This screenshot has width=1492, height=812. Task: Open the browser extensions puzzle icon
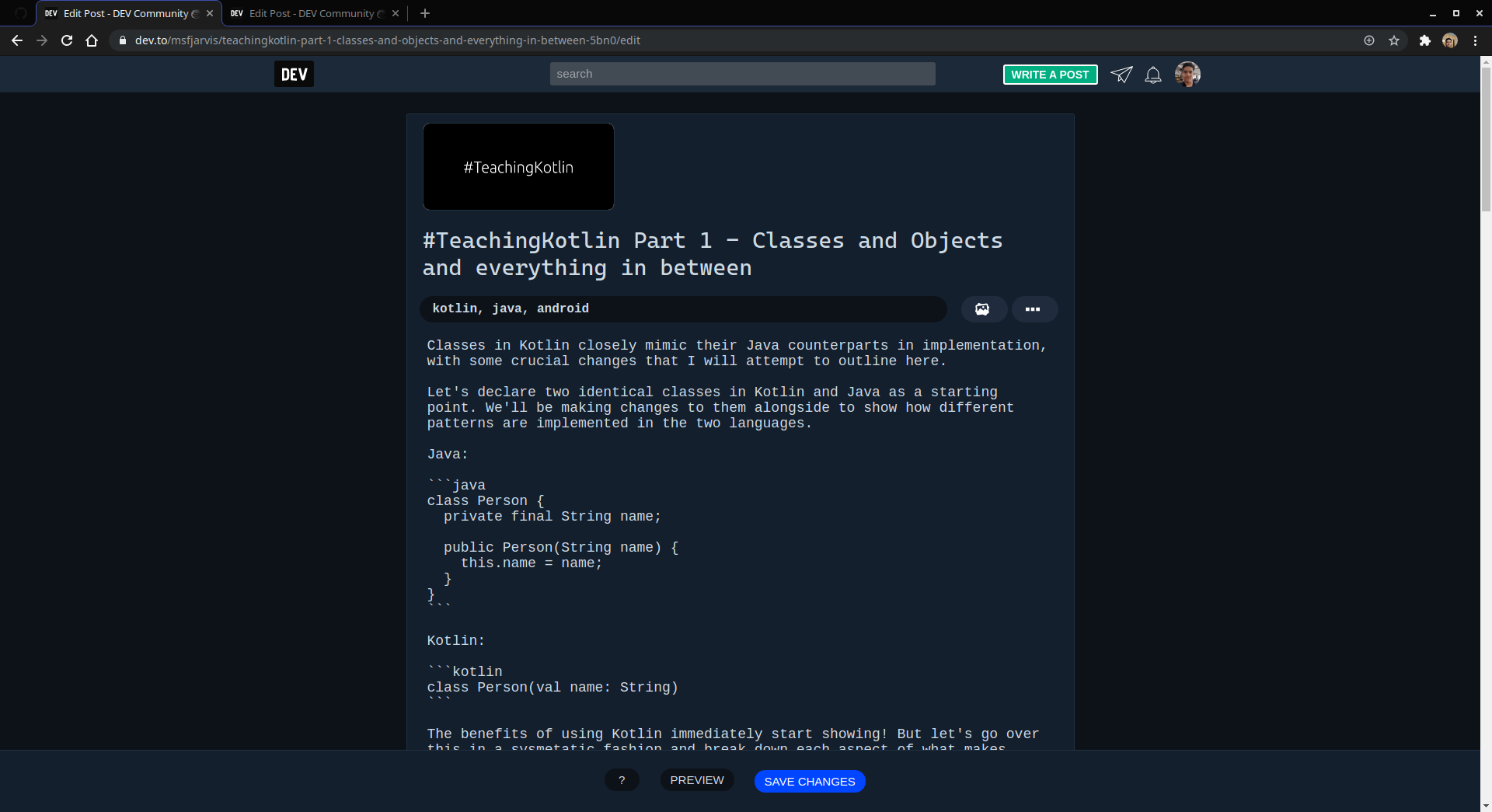[x=1424, y=40]
